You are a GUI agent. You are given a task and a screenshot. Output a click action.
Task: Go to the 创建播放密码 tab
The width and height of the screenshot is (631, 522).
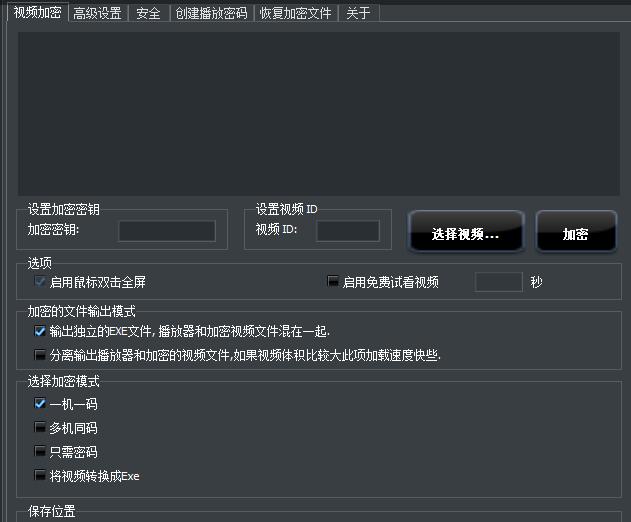211,13
